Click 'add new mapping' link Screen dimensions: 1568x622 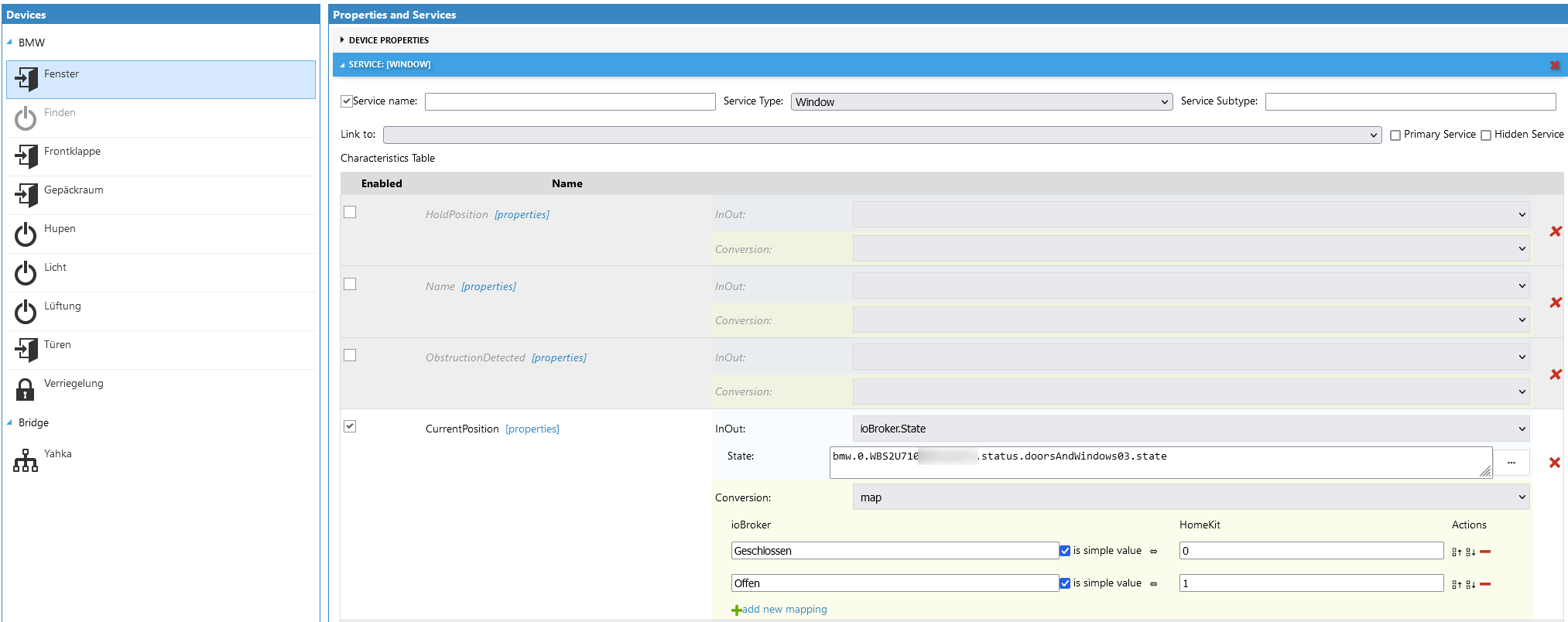point(785,610)
